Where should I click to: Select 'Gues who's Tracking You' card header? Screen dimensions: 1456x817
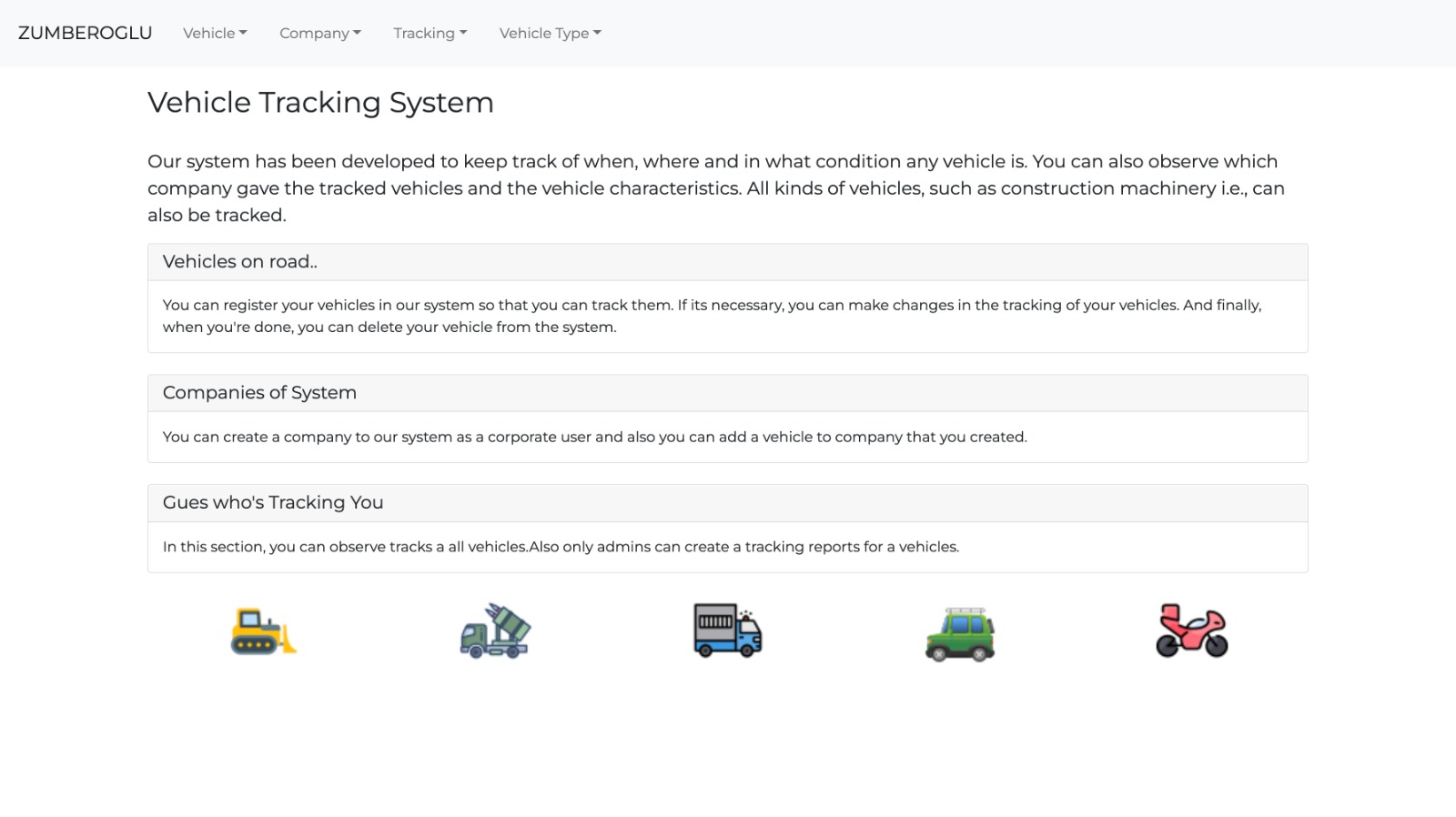728,503
